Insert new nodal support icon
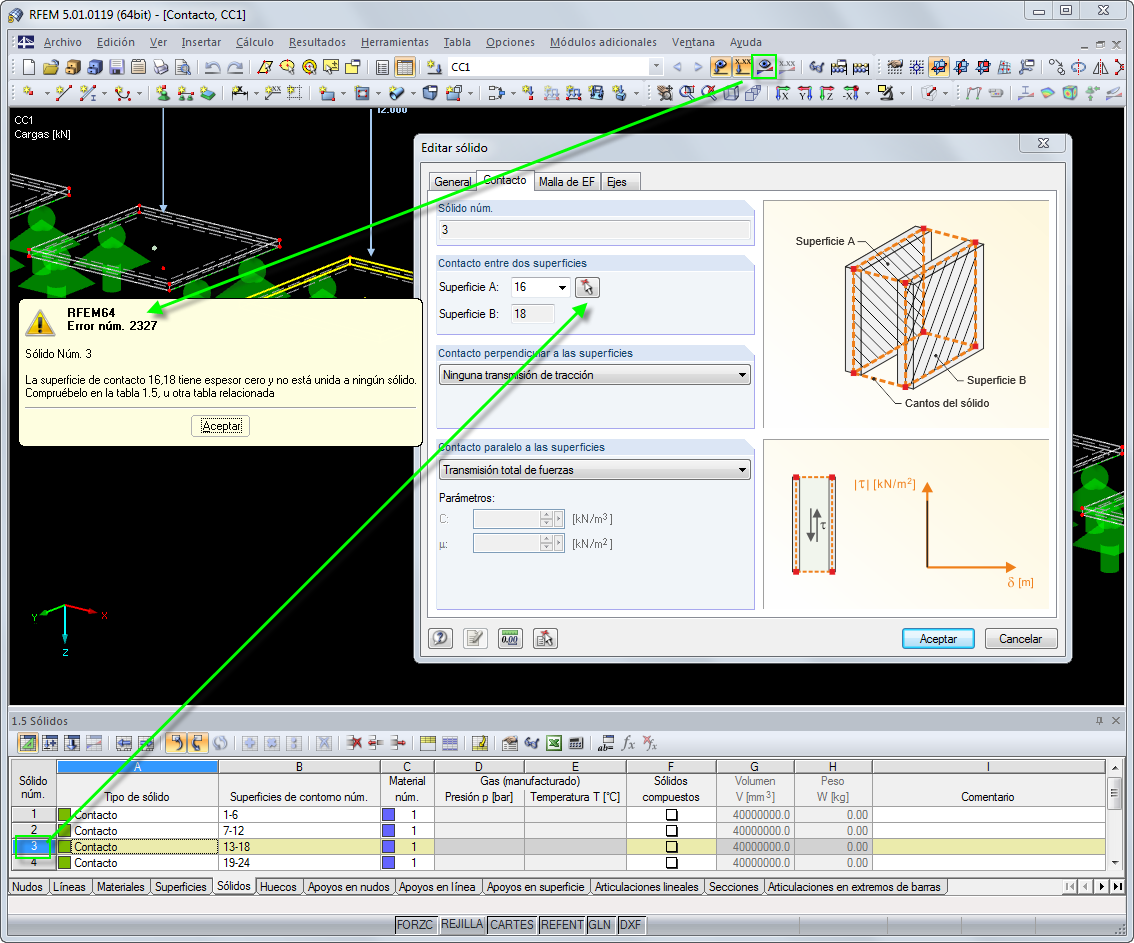 162,93
